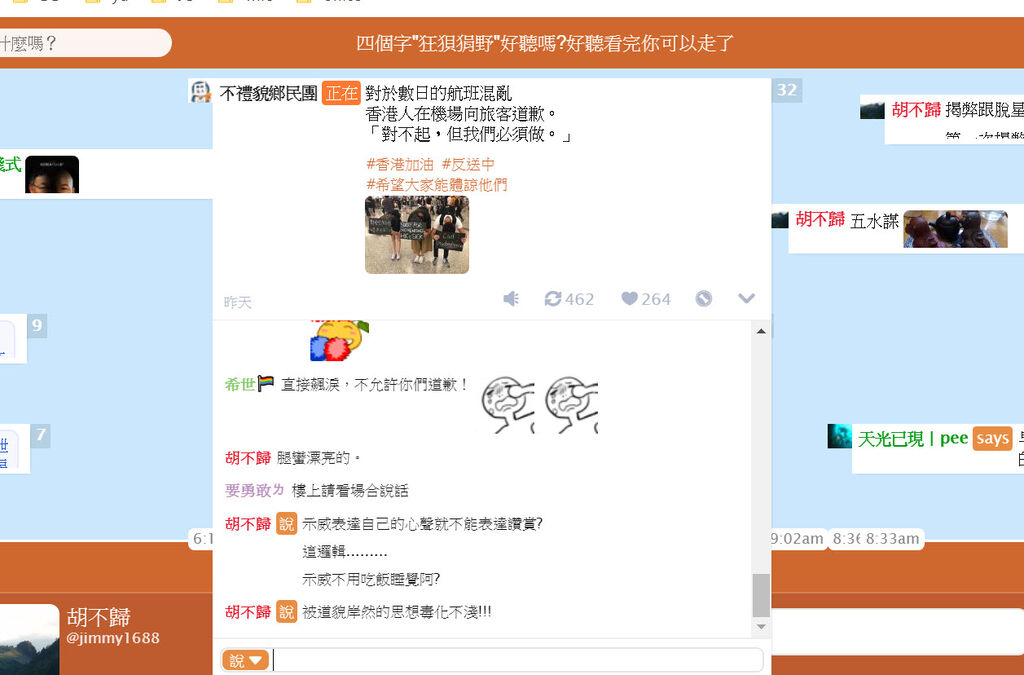Open 天光已現 | pee user link
Image resolution: width=1024 pixels, height=675 pixels.
(x=912, y=439)
